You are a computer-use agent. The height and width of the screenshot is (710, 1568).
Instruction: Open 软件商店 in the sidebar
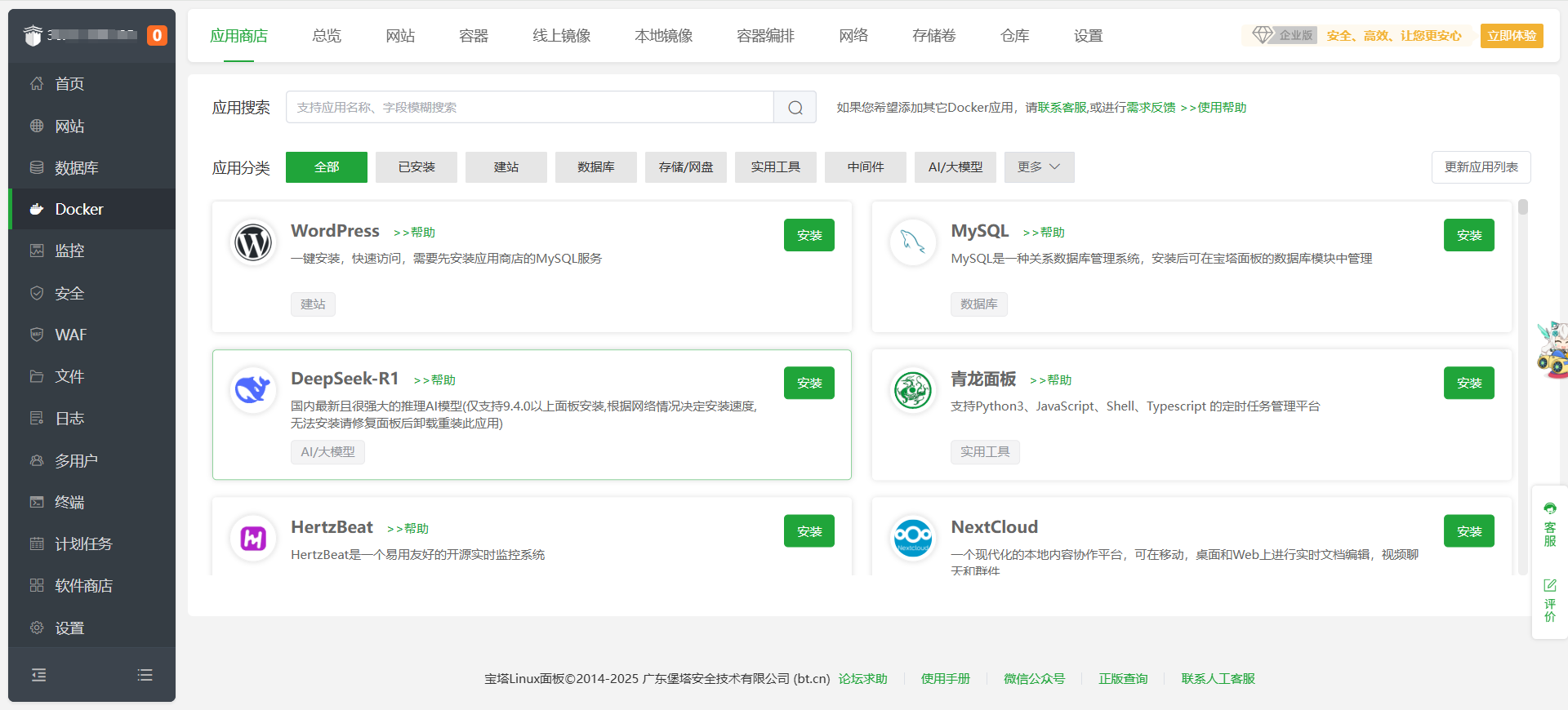83,586
